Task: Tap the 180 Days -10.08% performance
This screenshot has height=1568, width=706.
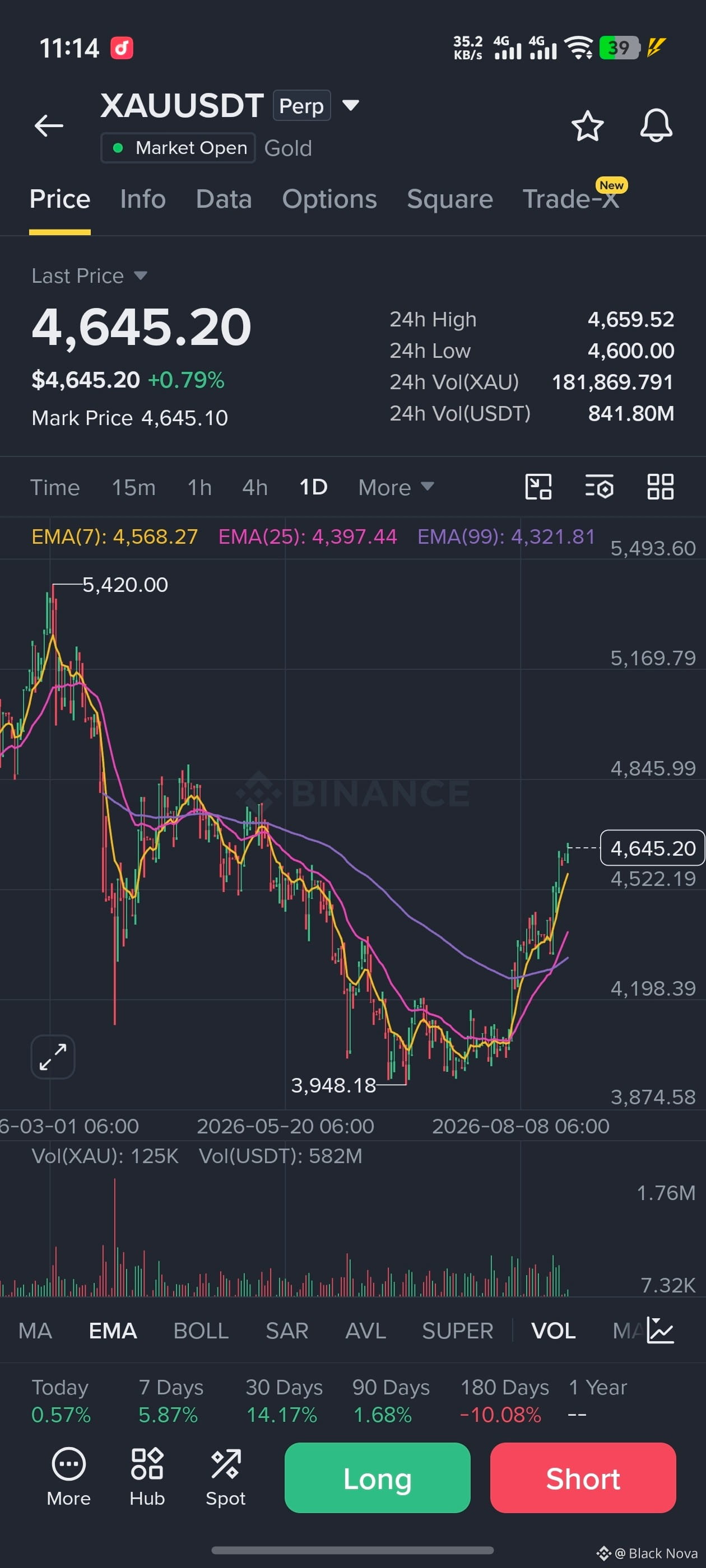Action: pos(504,1400)
